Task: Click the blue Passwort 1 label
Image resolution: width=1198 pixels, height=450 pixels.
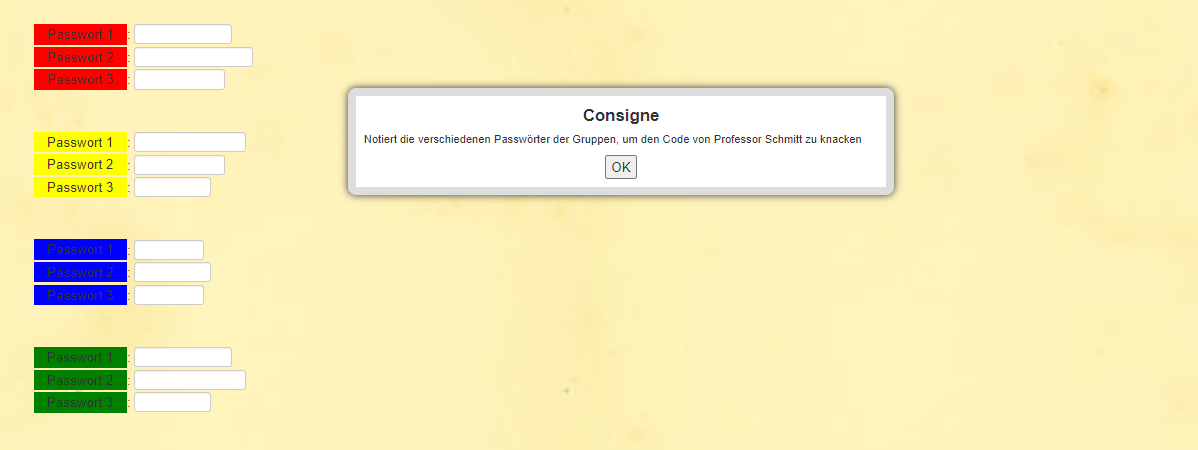Action: pos(80,250)
